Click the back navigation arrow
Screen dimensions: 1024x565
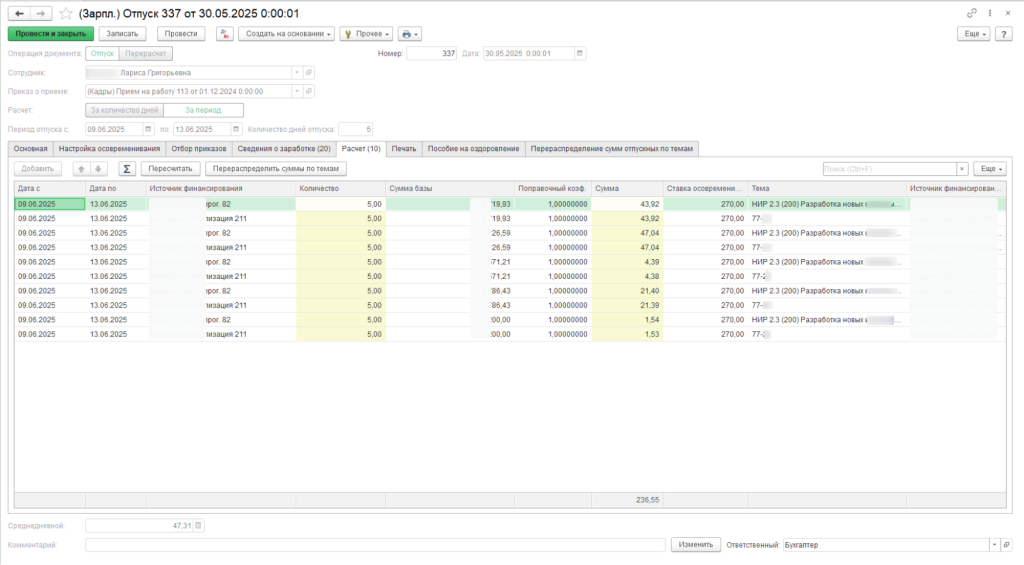click(19, 13)
